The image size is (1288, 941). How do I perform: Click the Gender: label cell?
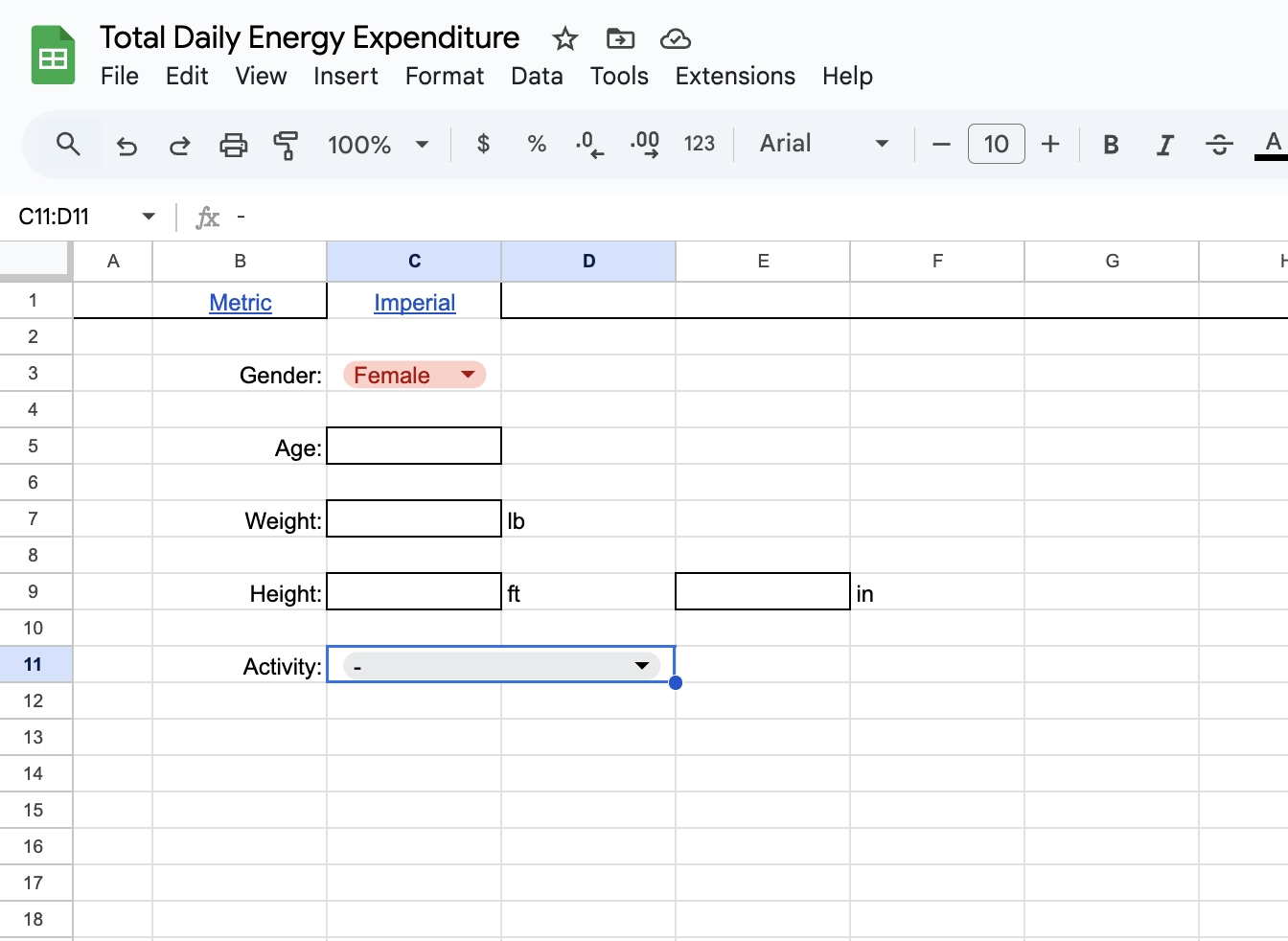tap(240, 374)
